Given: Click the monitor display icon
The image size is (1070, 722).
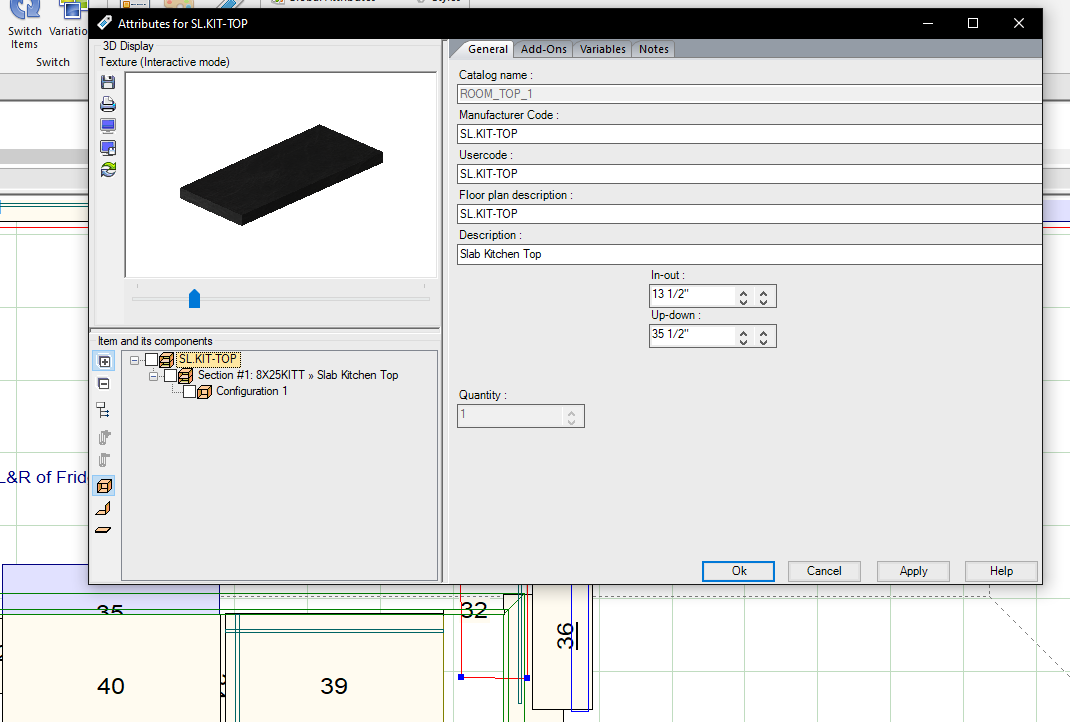Looking at the screenshot, I should pos(108,126).
